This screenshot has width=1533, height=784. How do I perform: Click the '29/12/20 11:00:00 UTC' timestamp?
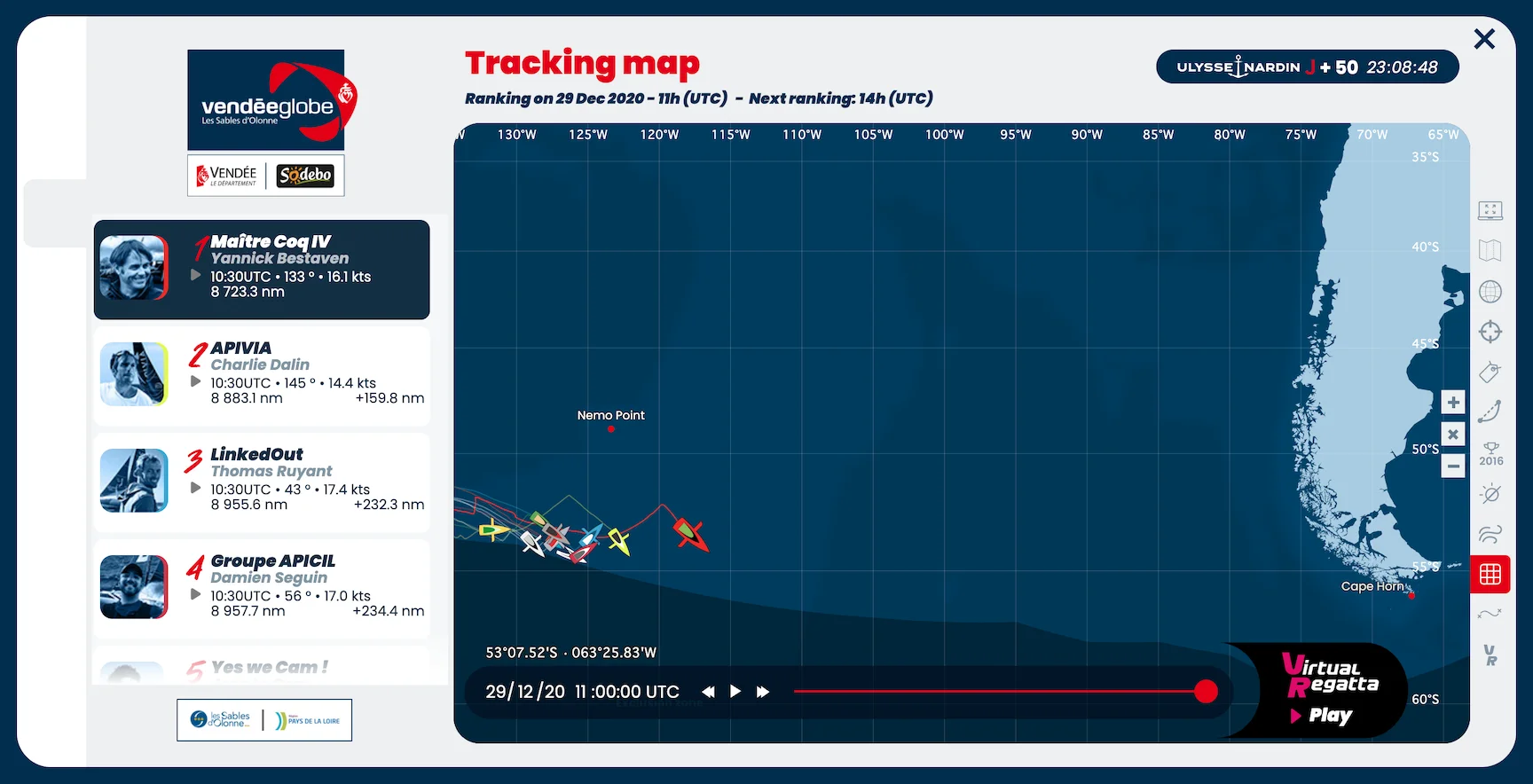pos(582,692)
